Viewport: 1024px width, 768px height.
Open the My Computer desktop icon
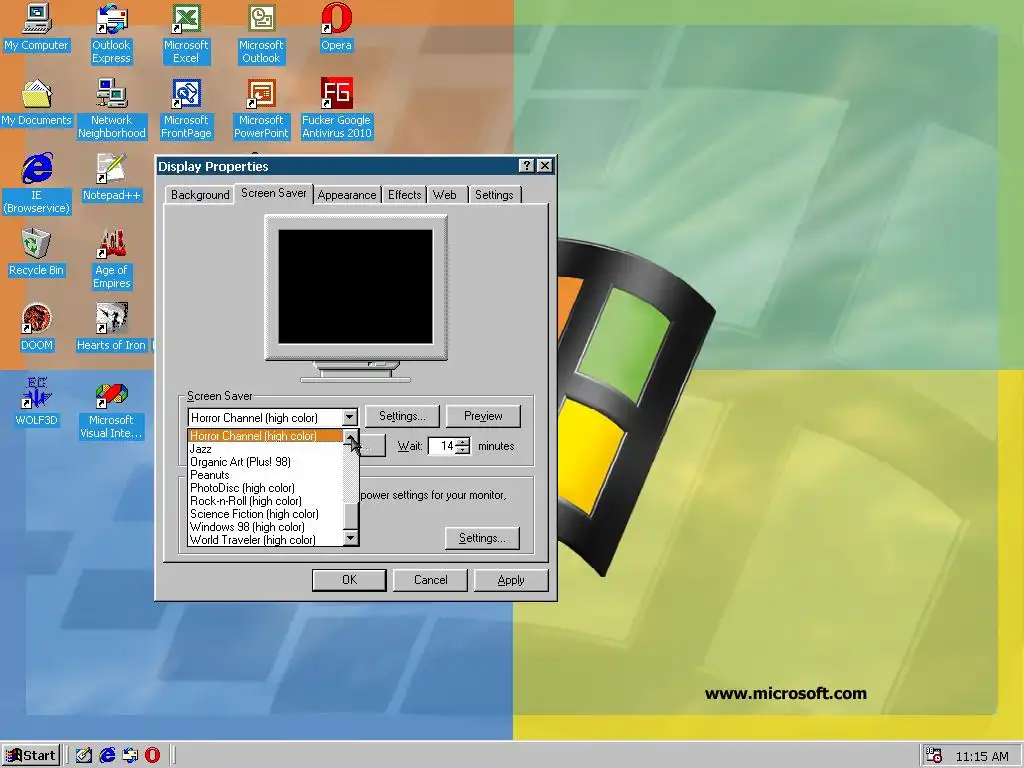click(x=36, y=27)
